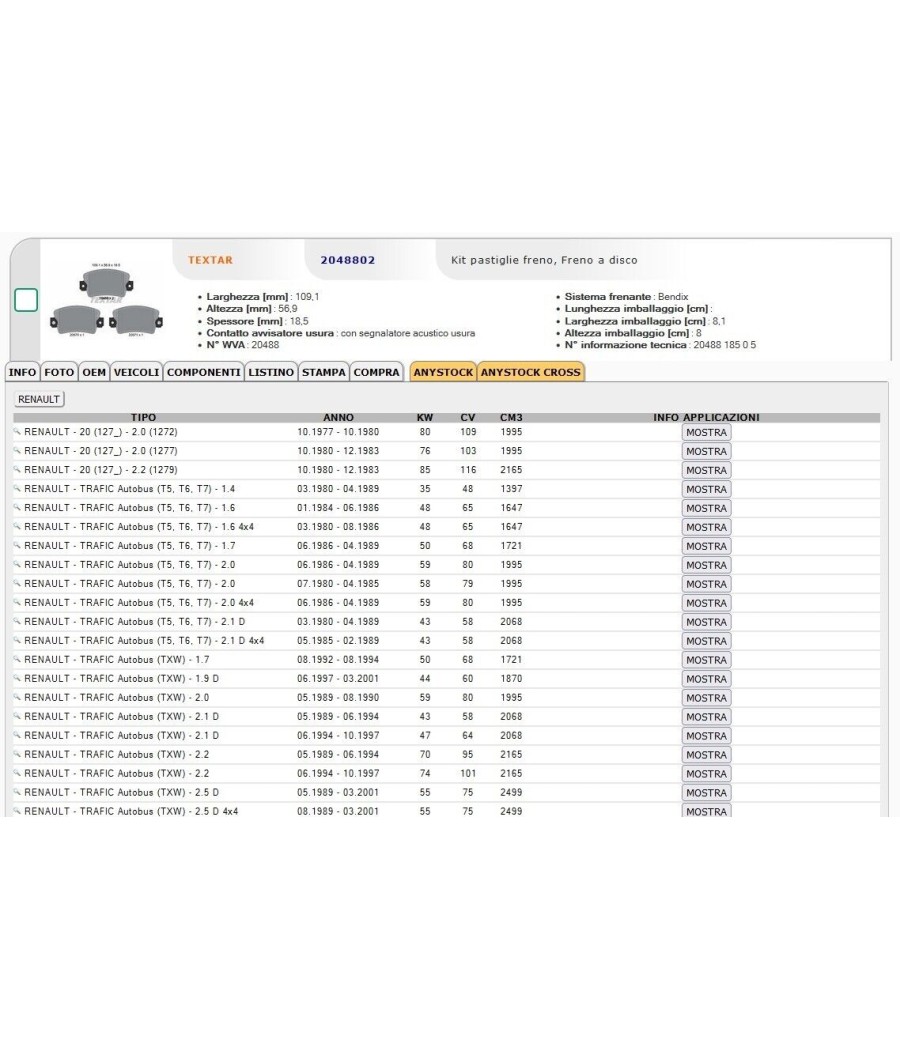The image size is (900, 1050).
Task: Select the STAMPA tab
Action: point(323,372)
